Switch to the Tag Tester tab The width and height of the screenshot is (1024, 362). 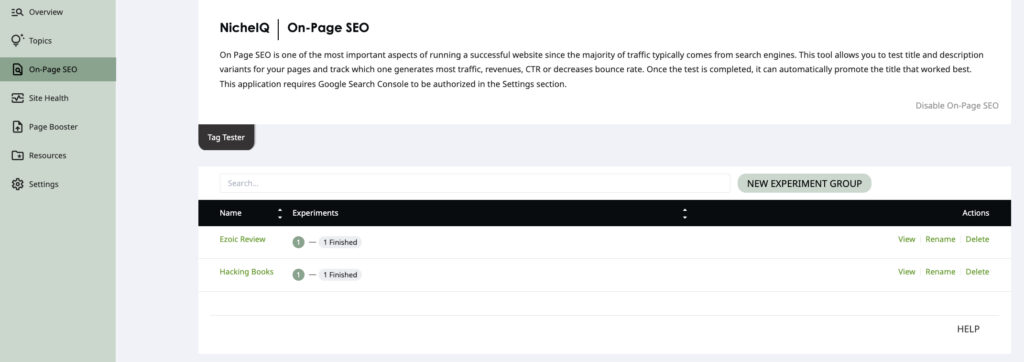click(226, 137)
